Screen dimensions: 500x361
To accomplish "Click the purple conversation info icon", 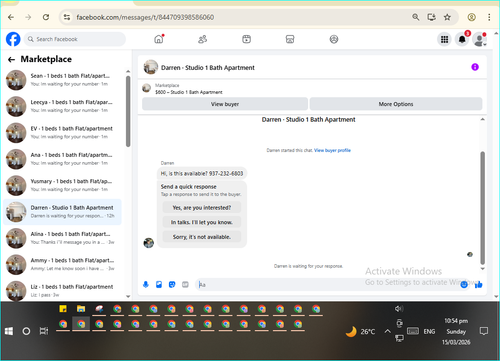I will (x=475, y=67).
